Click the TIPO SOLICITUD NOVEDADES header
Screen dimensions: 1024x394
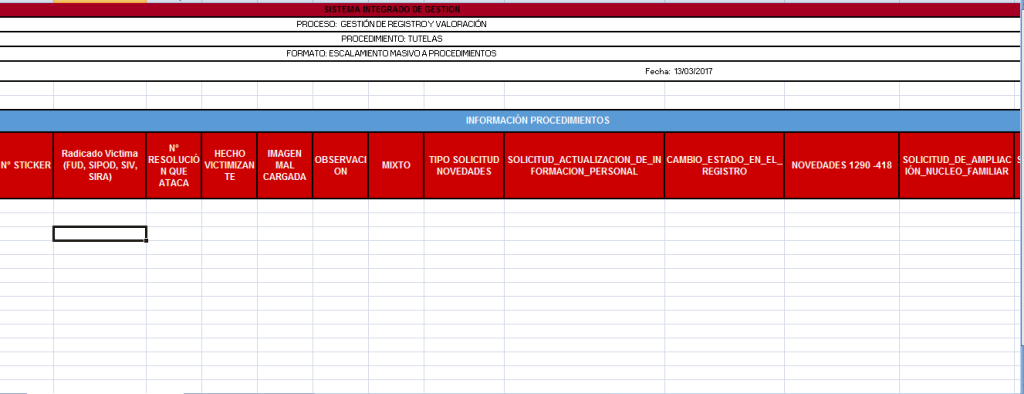coord(464,165)
